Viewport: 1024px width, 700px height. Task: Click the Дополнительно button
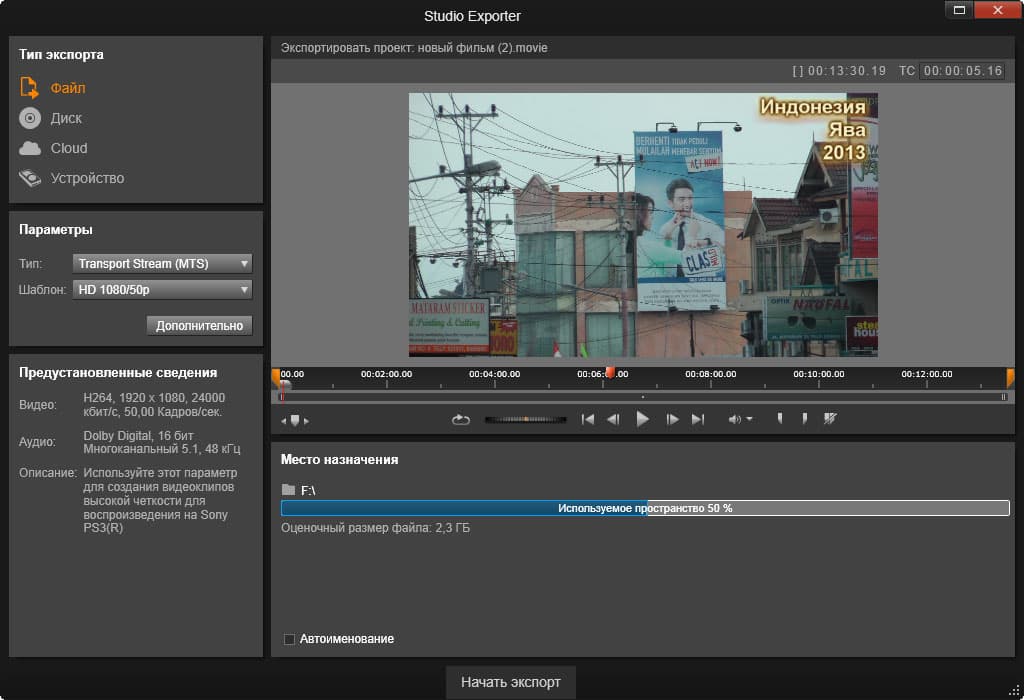pyautogui.click(x=199, y=325)
